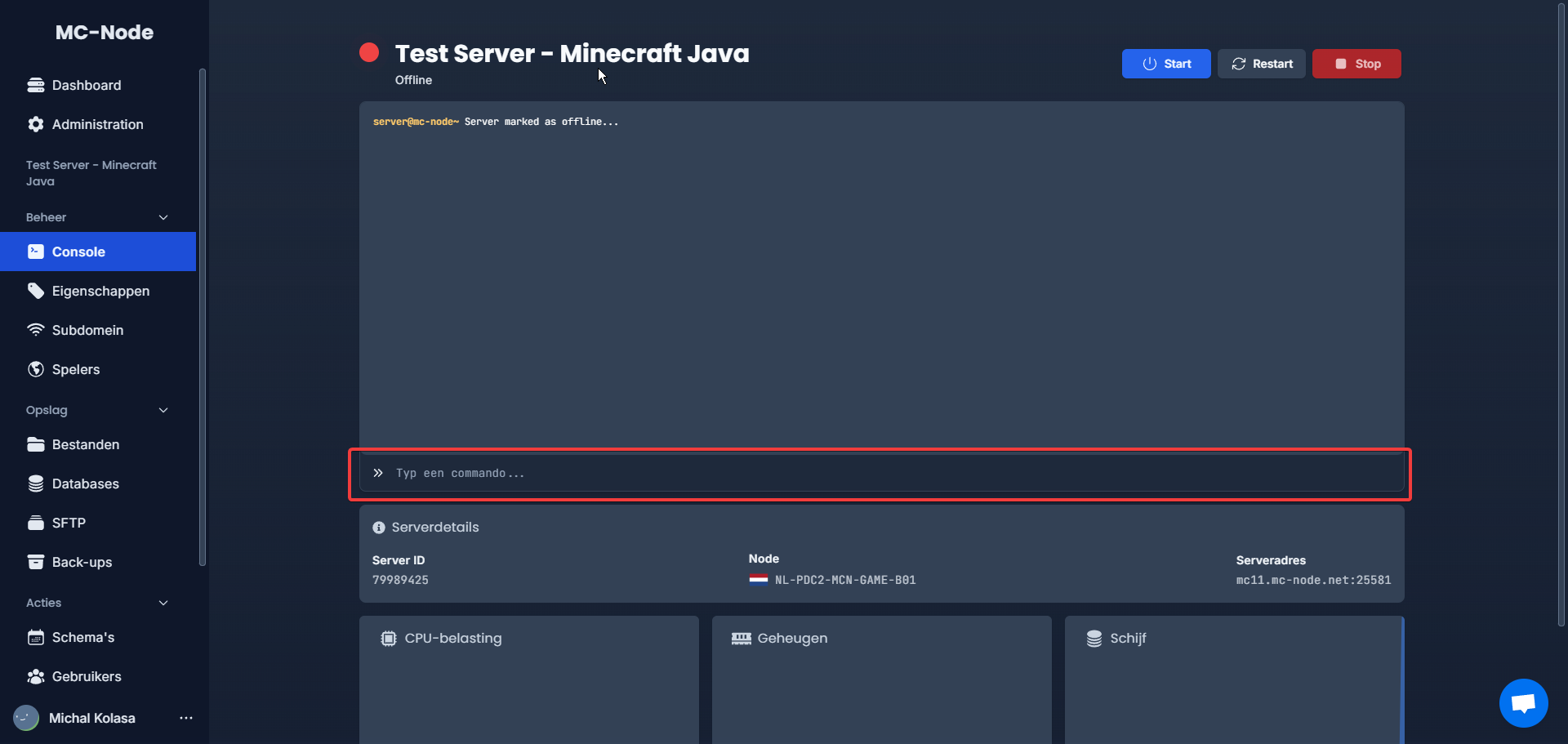This screenshot has width=1568, height=744.
Task: Click the Gebruikers people icon
Action: [36, 676]
